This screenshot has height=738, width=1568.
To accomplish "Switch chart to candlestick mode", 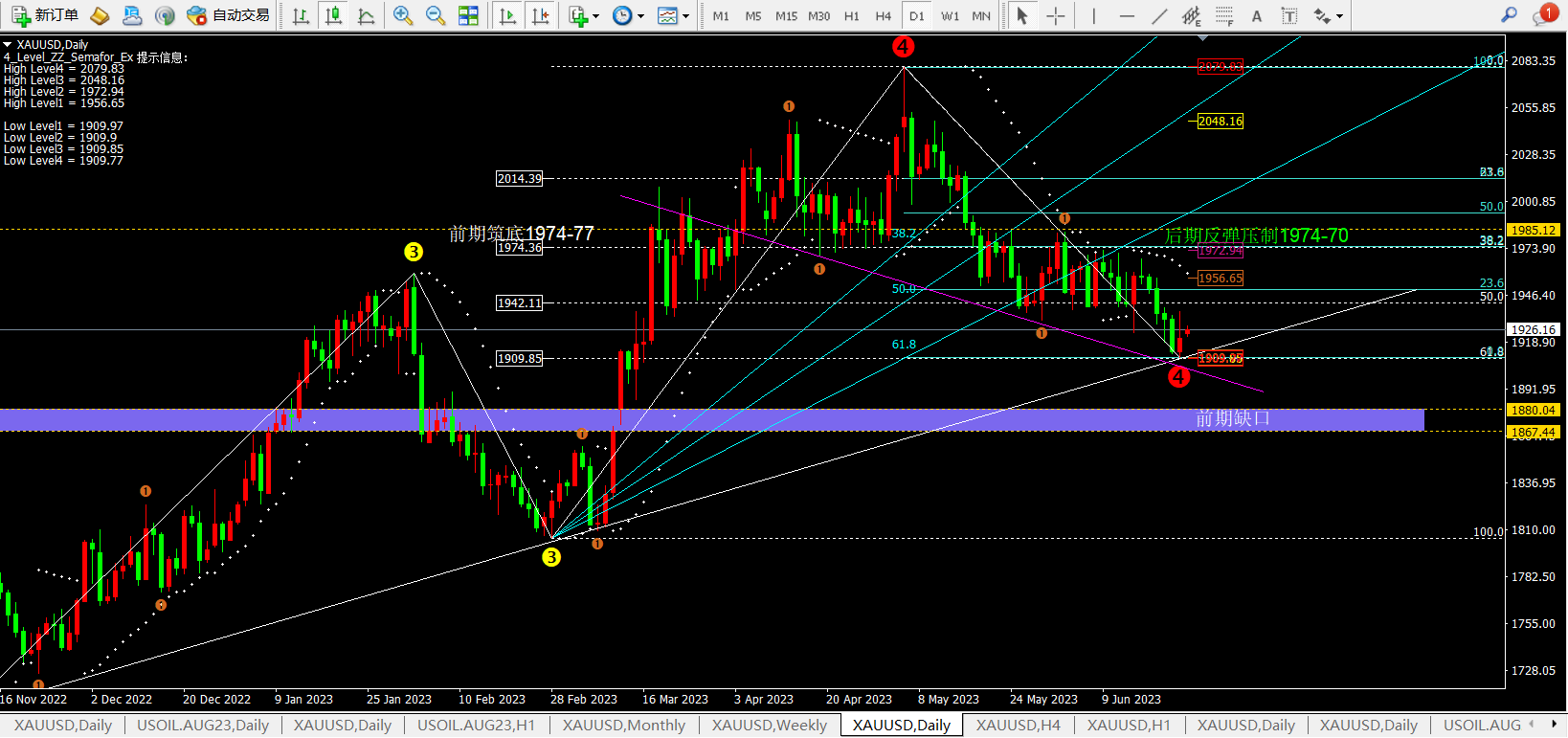I will [333, 15].
